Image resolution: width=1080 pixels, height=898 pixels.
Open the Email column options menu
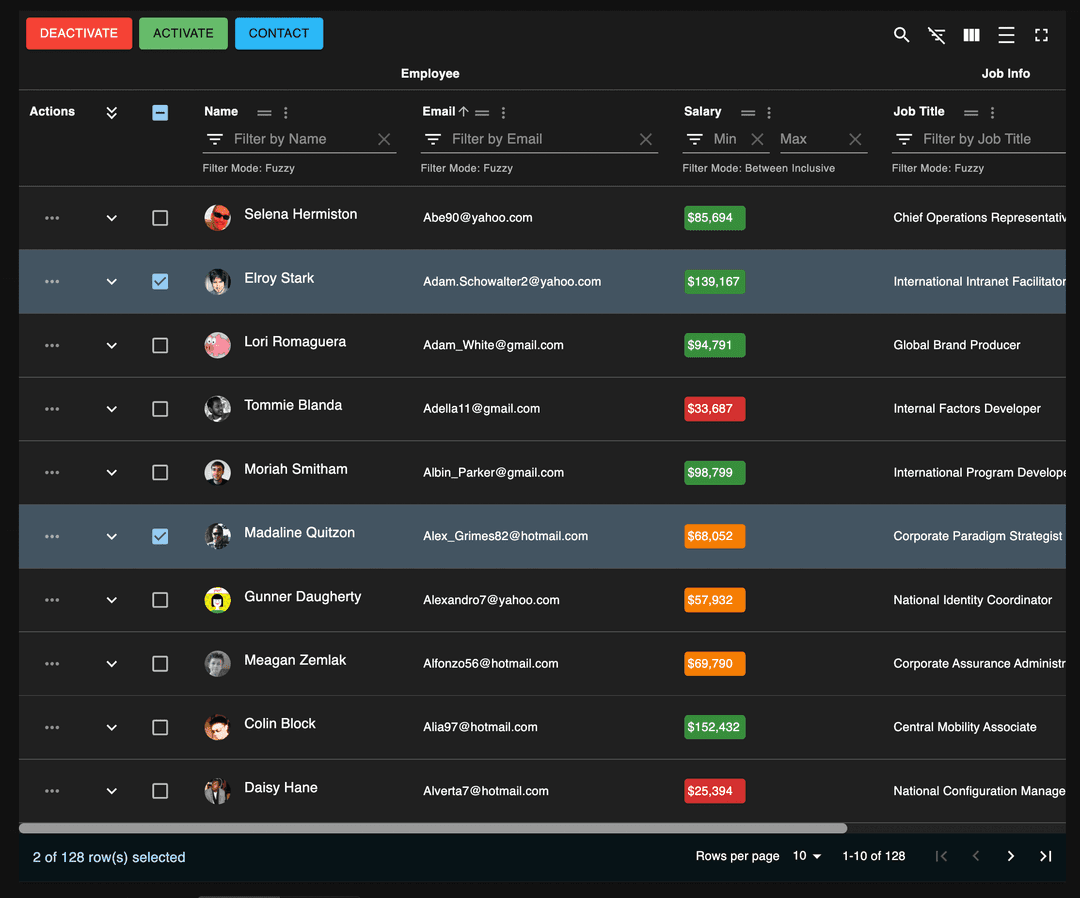[x=503, y=111]
